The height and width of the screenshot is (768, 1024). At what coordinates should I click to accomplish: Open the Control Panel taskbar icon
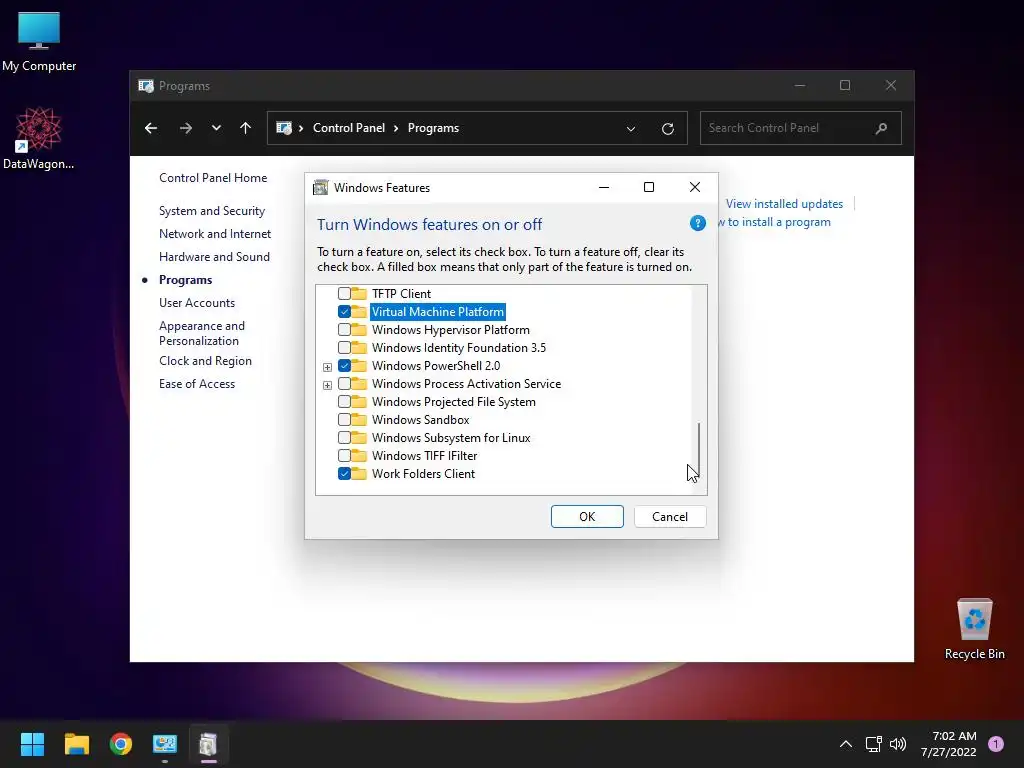pos(165,744)
